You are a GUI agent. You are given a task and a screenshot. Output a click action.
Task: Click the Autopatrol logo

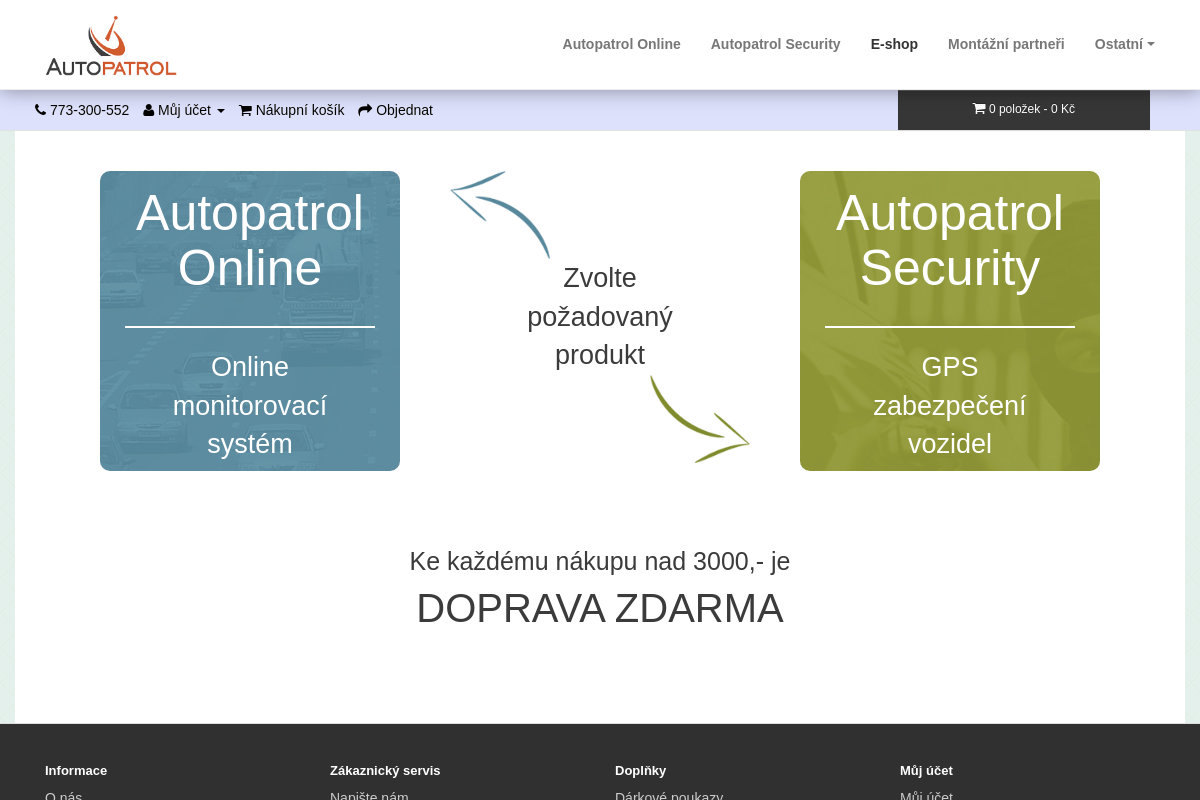click(111, 46)
